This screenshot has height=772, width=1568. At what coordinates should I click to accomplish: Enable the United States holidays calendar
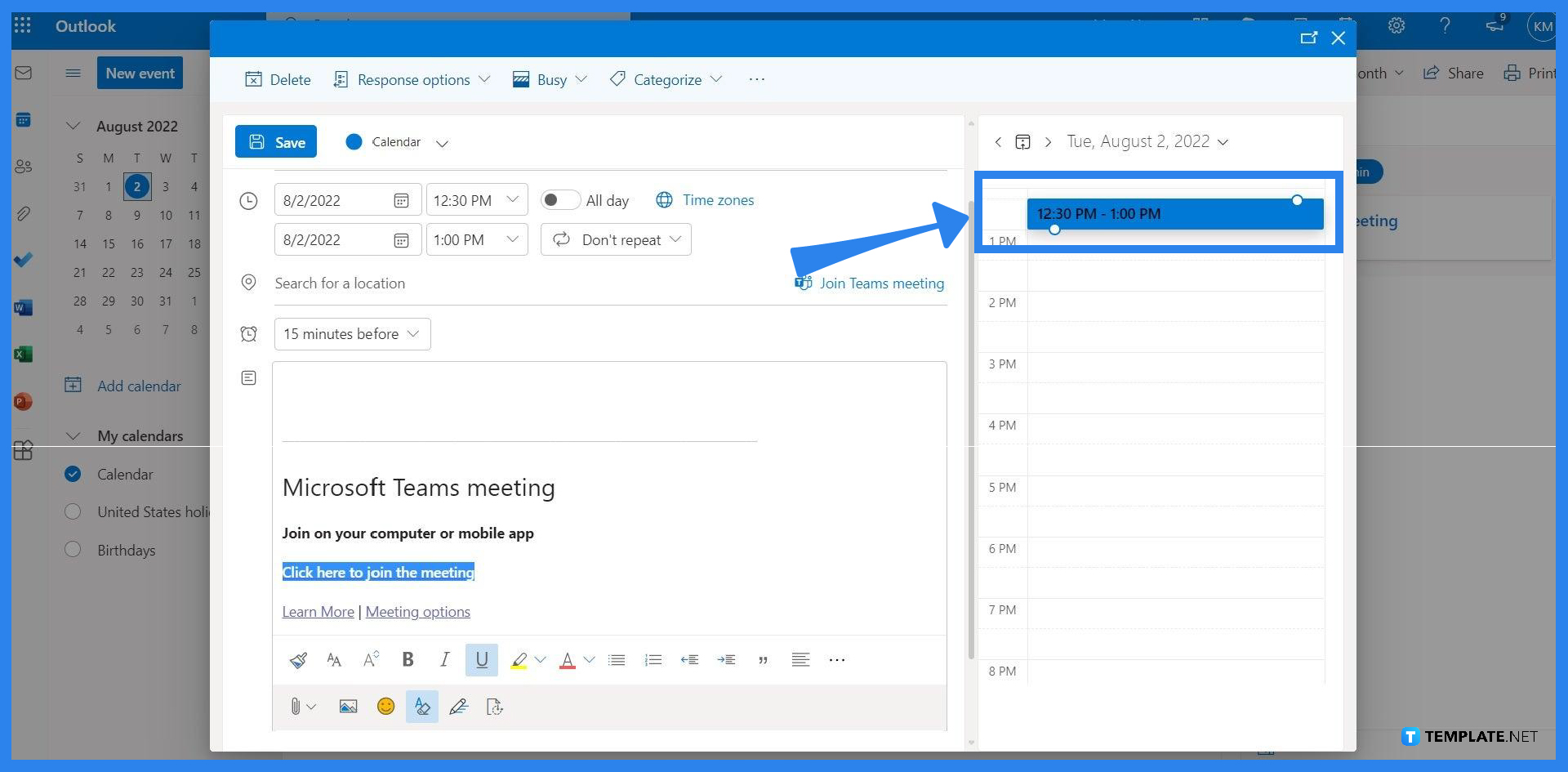73,511
